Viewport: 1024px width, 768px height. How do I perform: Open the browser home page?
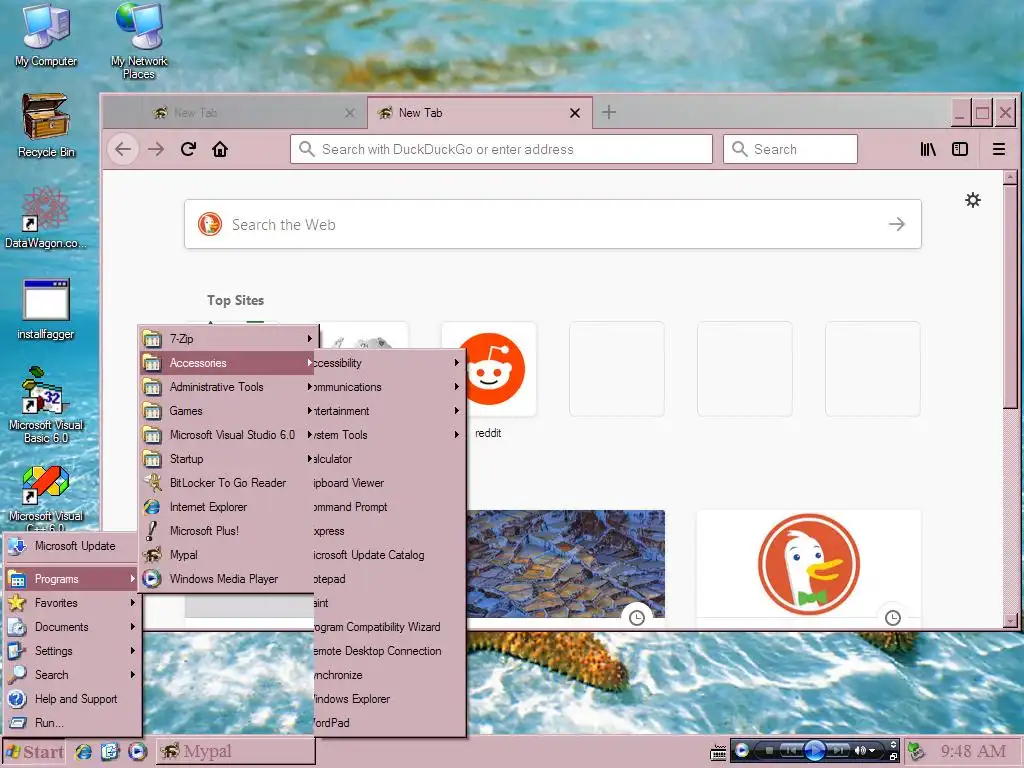tap(220, 149)
